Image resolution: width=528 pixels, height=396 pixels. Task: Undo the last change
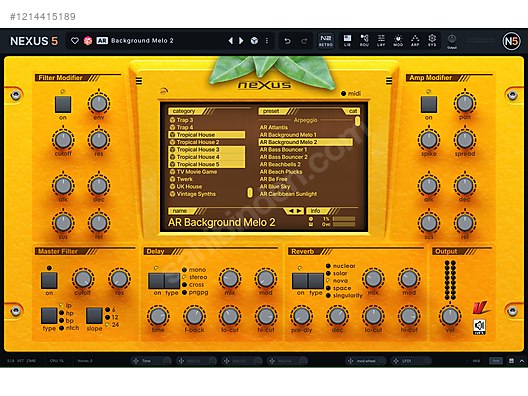click(x=287, y=41)
